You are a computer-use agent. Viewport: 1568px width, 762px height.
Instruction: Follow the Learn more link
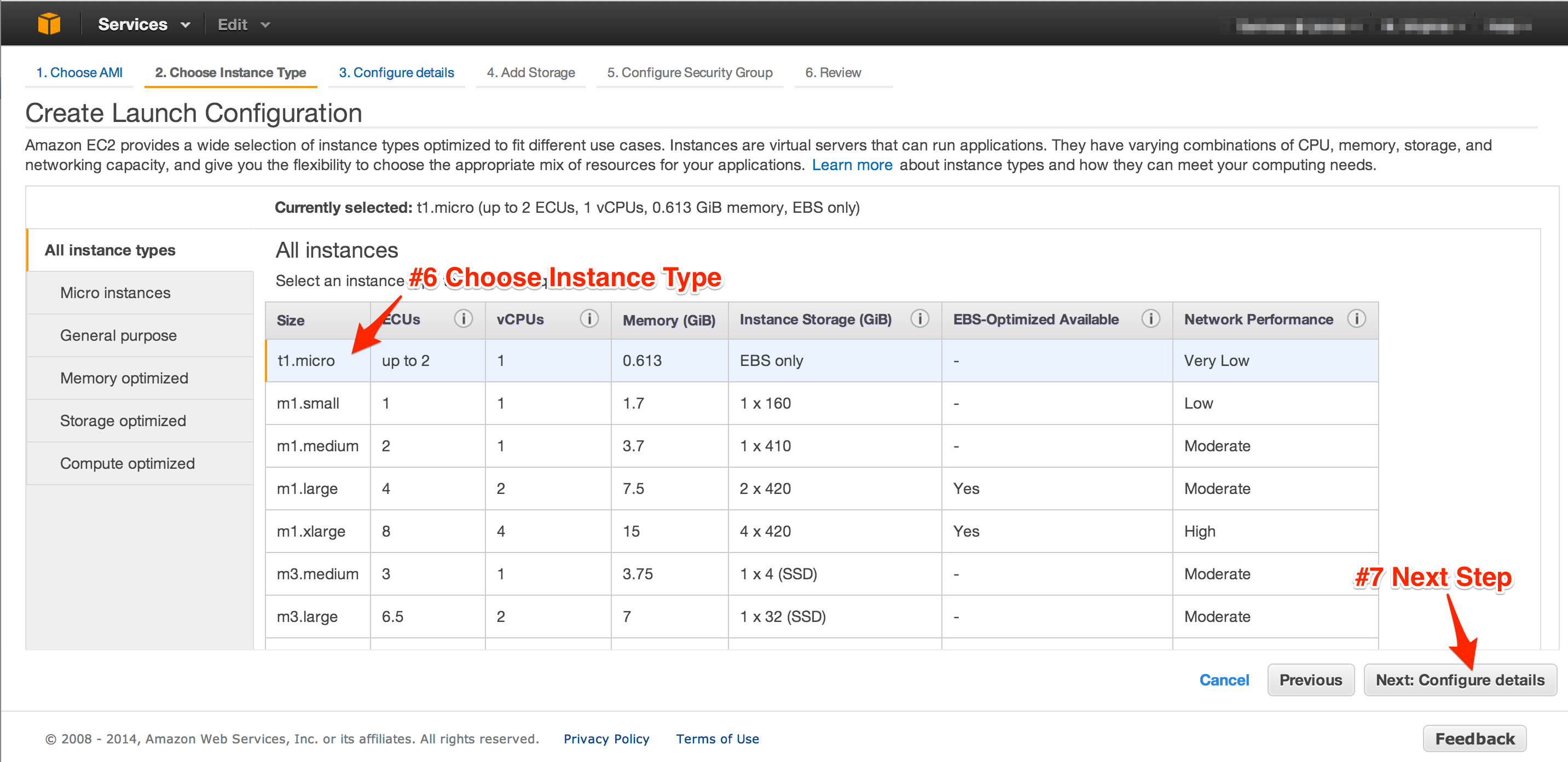click(852, 165)
